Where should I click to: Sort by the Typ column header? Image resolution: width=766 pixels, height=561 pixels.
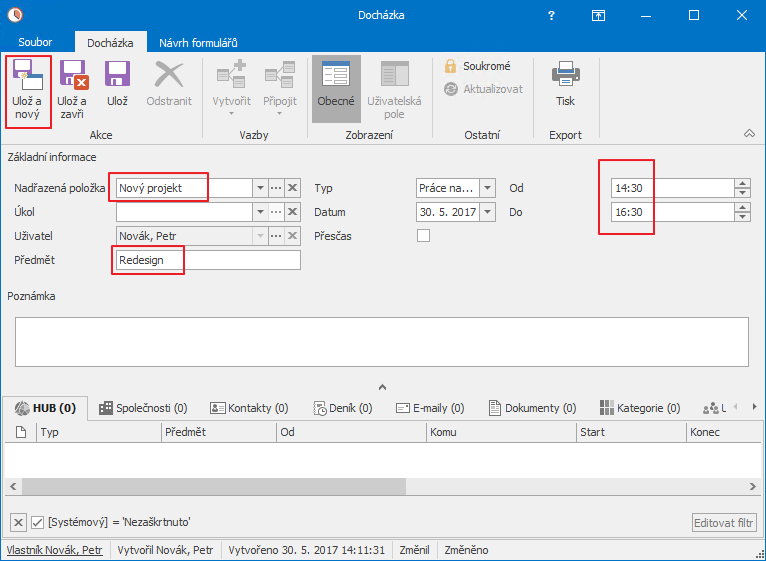tap(99, 432)
